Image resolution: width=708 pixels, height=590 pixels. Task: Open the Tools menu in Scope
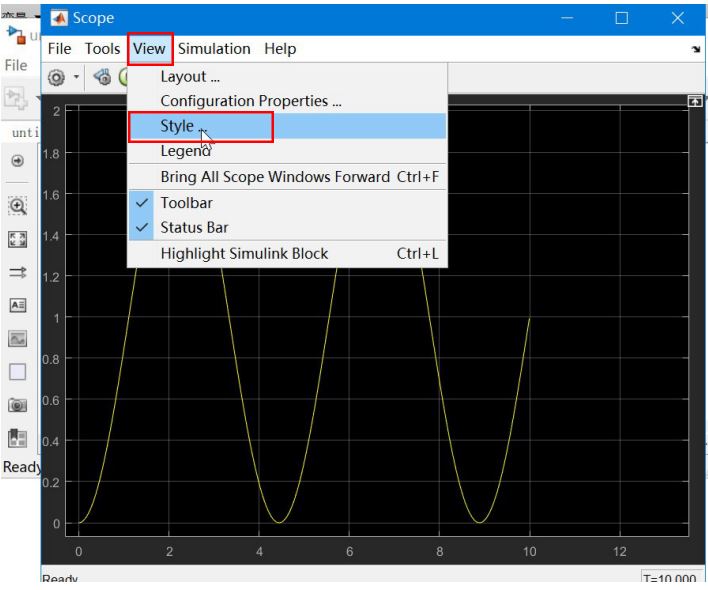[x=102, y=49]
